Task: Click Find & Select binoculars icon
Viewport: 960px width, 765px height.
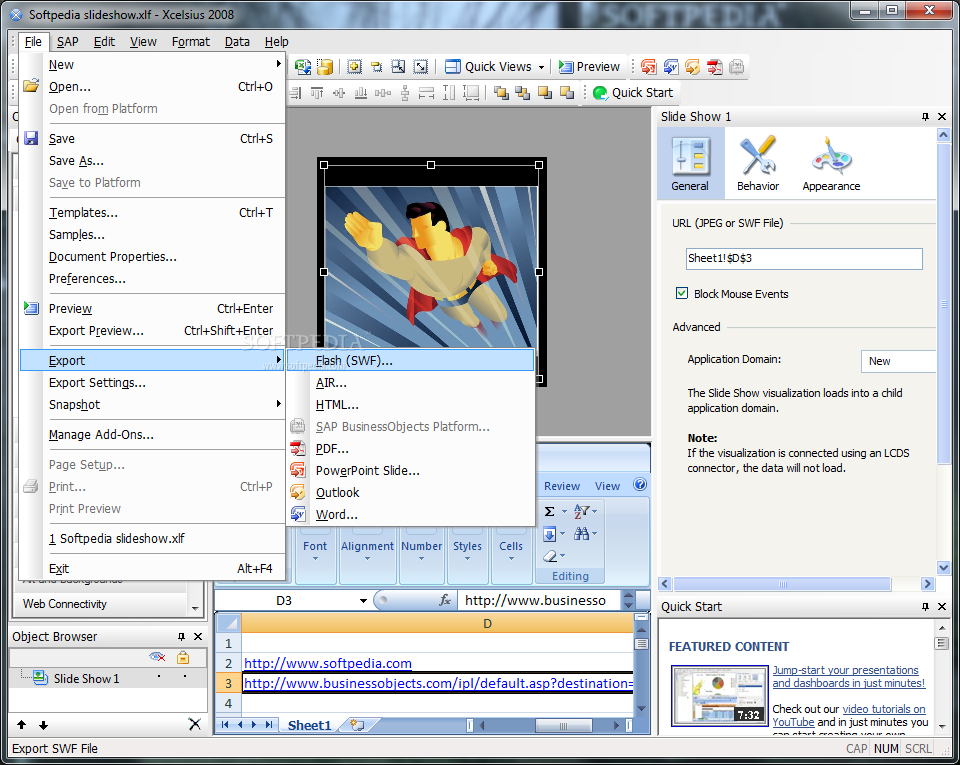Action: (581, 534)
